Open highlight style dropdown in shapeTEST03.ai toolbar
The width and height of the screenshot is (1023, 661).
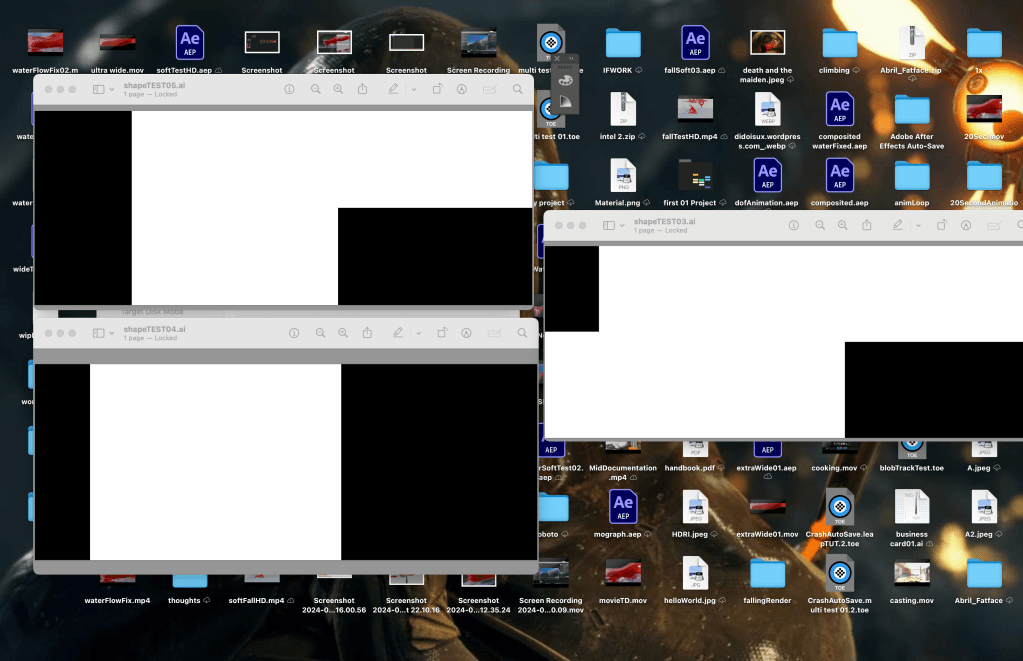920,226
